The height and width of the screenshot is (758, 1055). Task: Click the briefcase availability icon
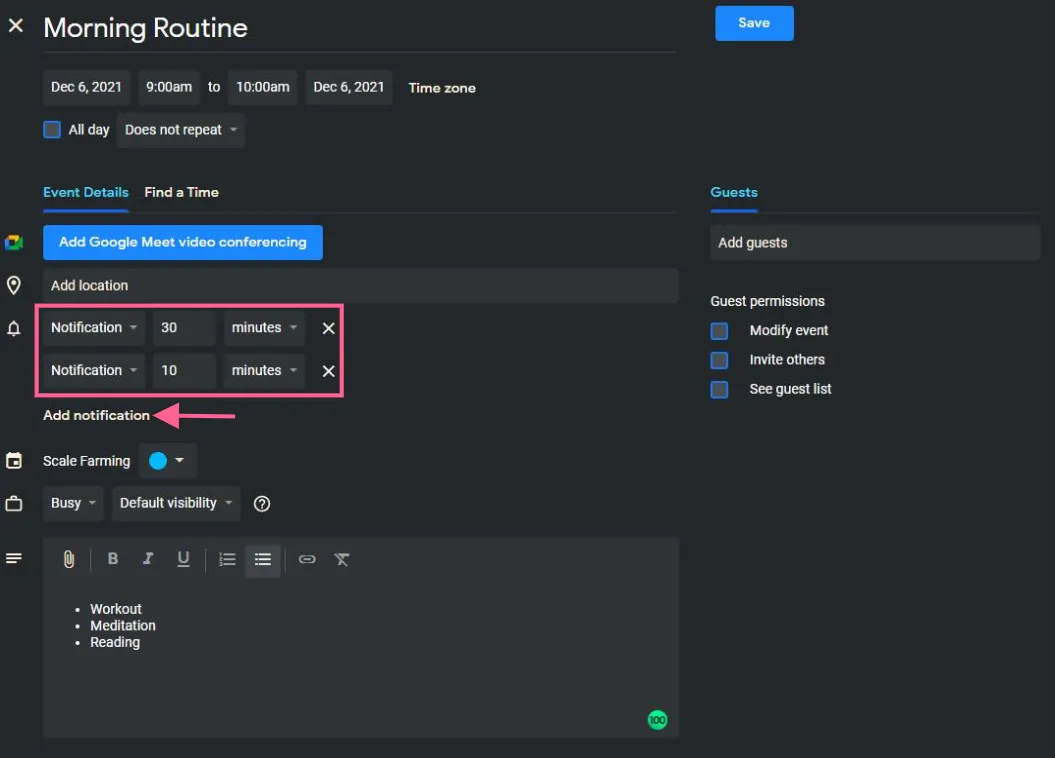[x=13, y=503]
